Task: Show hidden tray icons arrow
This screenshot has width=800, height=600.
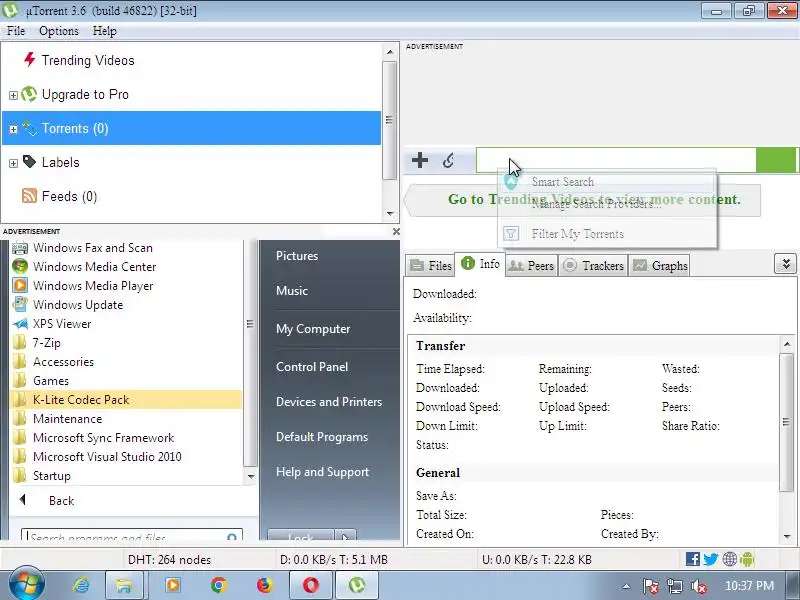Action: 626,586
